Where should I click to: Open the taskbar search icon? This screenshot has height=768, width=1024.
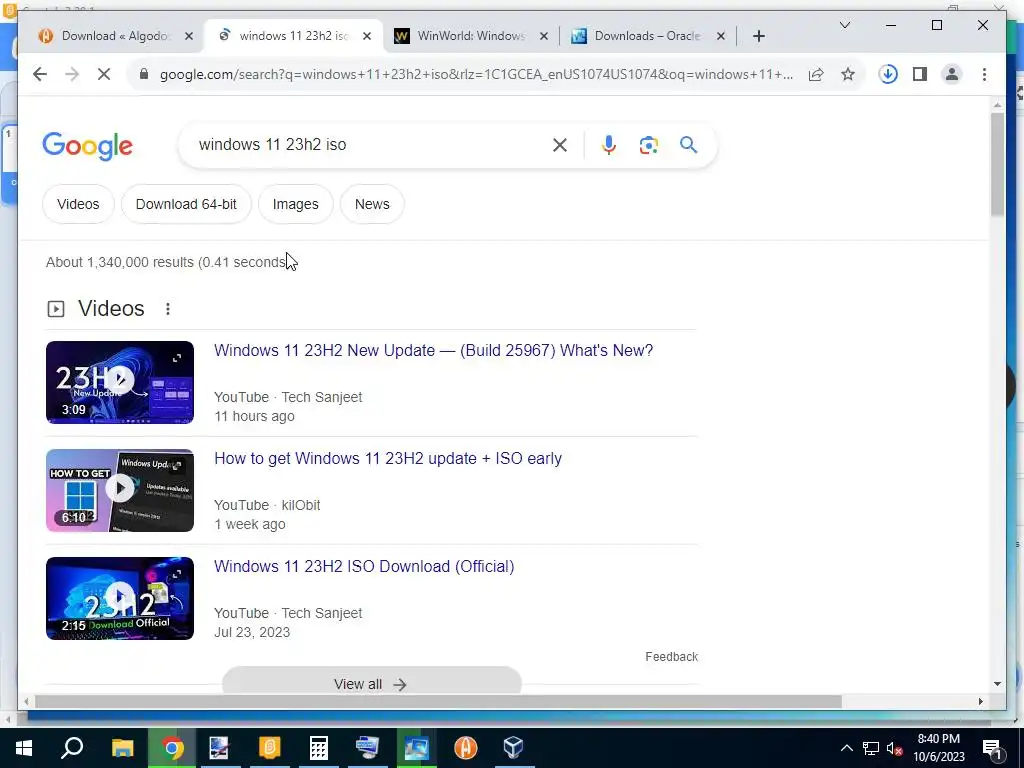(x=72, y=748)
